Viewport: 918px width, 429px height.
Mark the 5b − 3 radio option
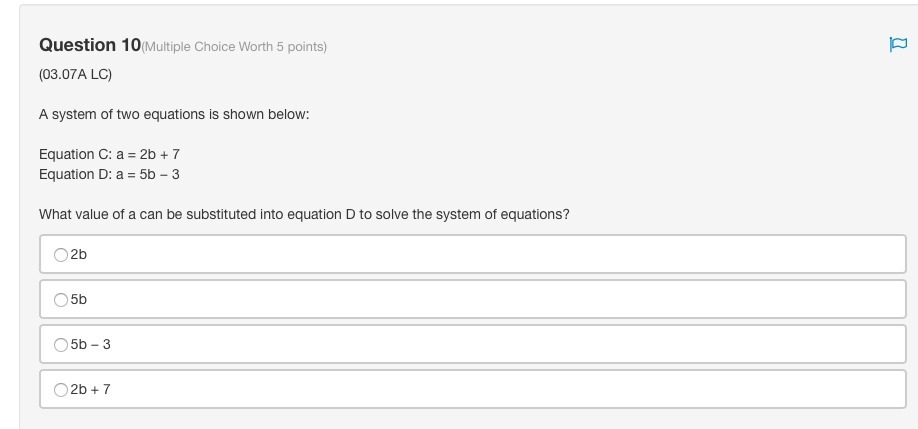click(61, 345)
